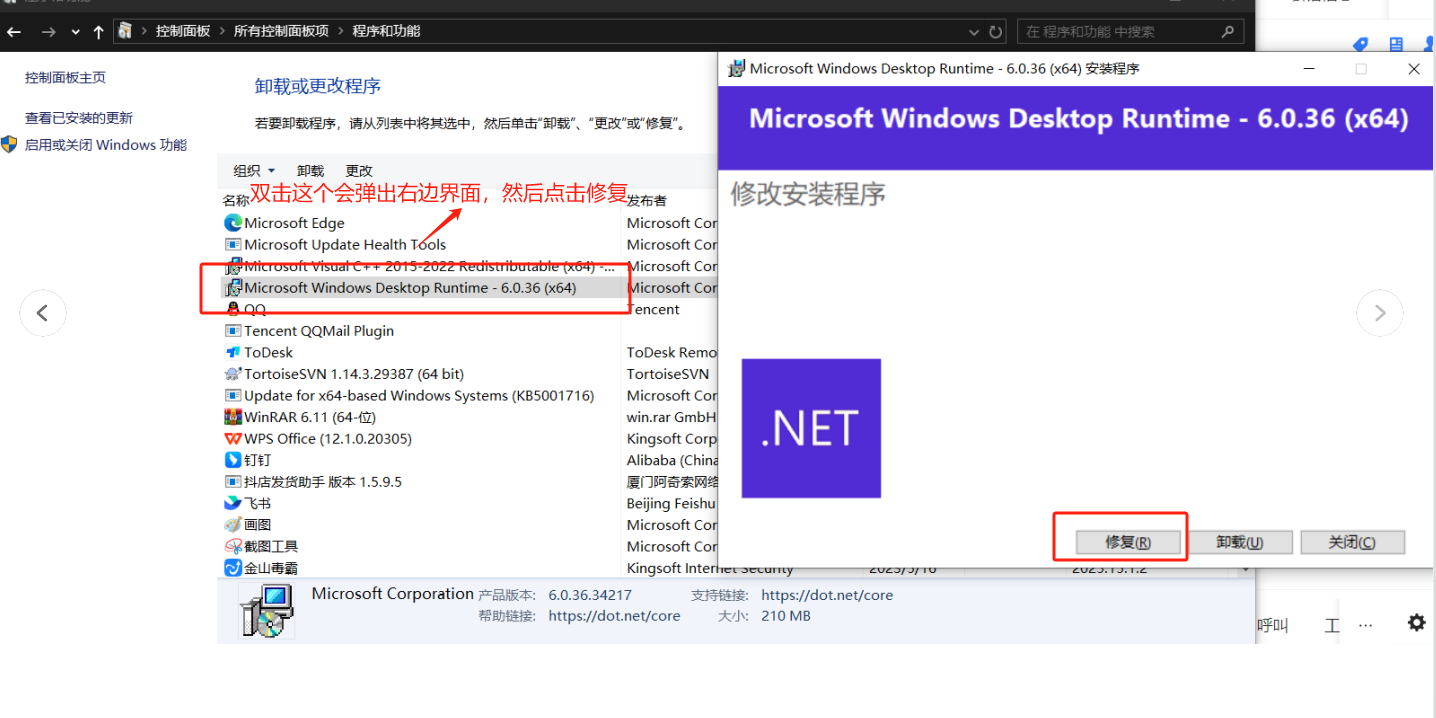
Task: Select Microsoft Windows Desktop Runtime 6.0.36 row icon
Action: (x=233, y=288)
